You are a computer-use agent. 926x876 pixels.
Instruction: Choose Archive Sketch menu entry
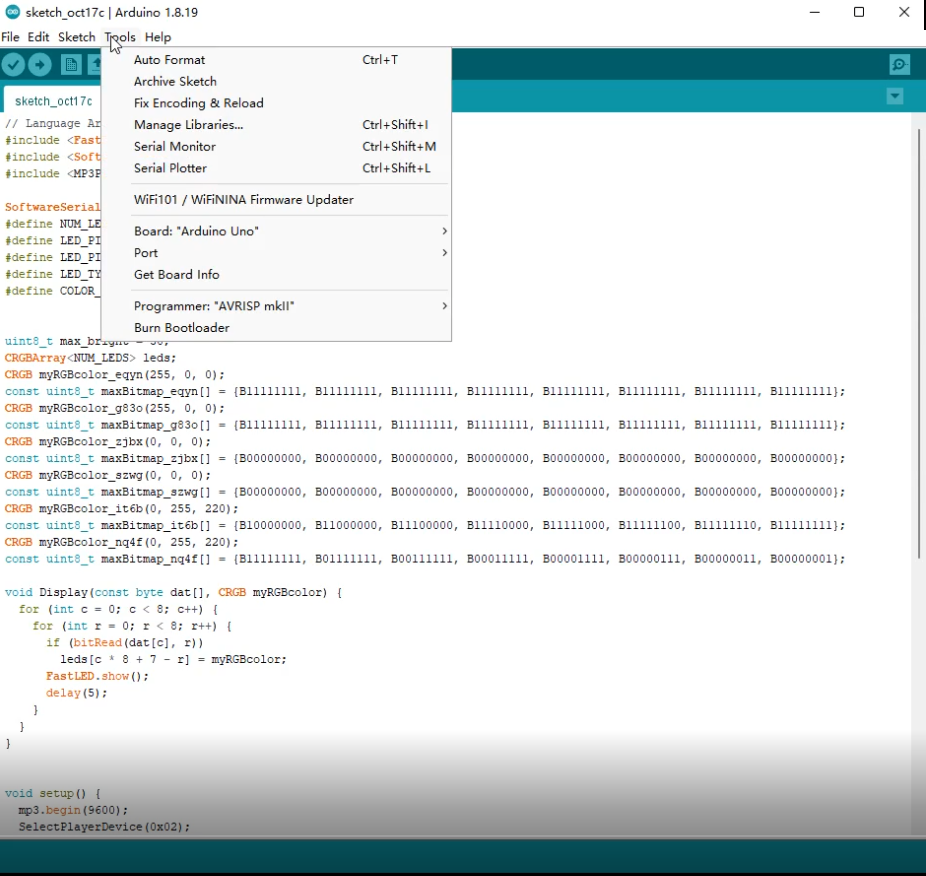pyautogui.click(x=175, y=82)
